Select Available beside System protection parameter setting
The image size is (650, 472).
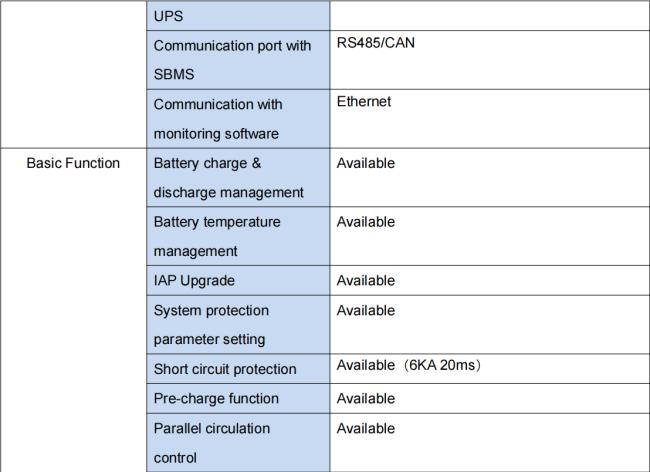point(366,310)
